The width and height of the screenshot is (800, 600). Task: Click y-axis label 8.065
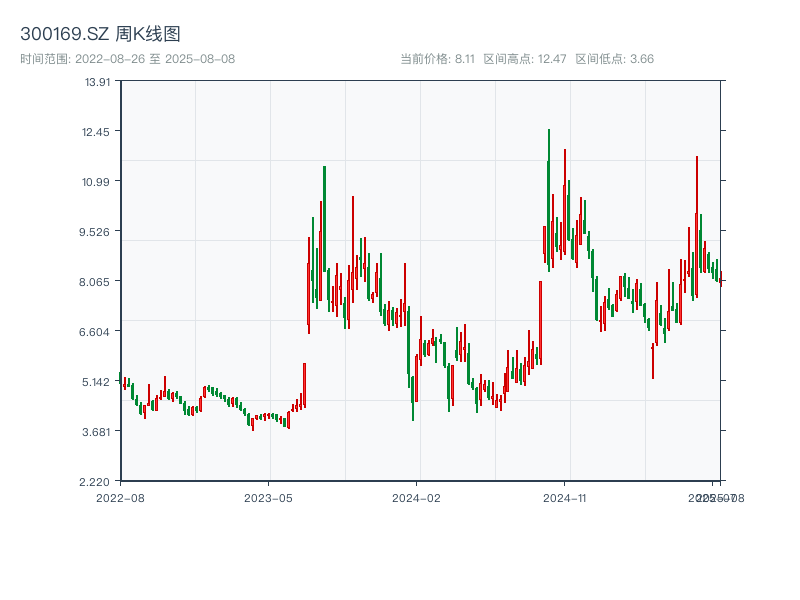click(x=94, y=282)
